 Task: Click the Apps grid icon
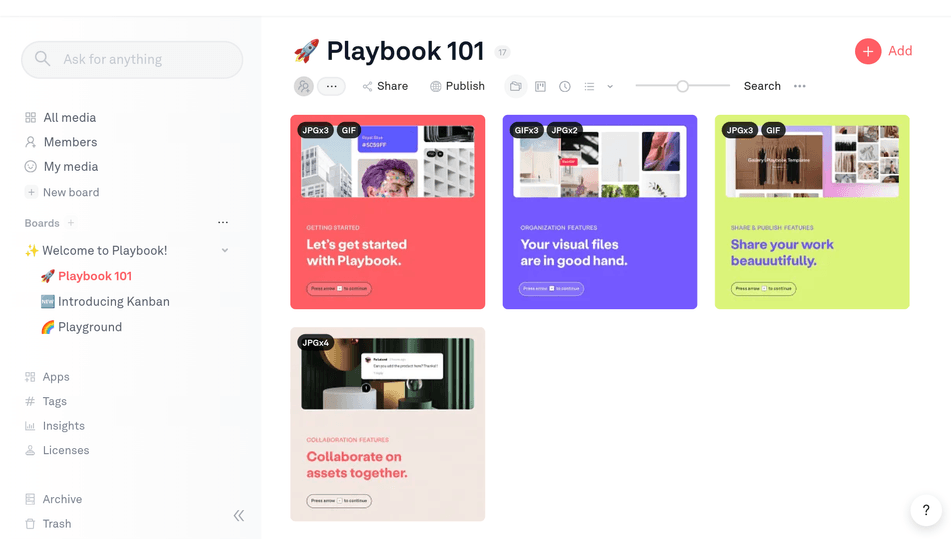(x=30, y=377)
